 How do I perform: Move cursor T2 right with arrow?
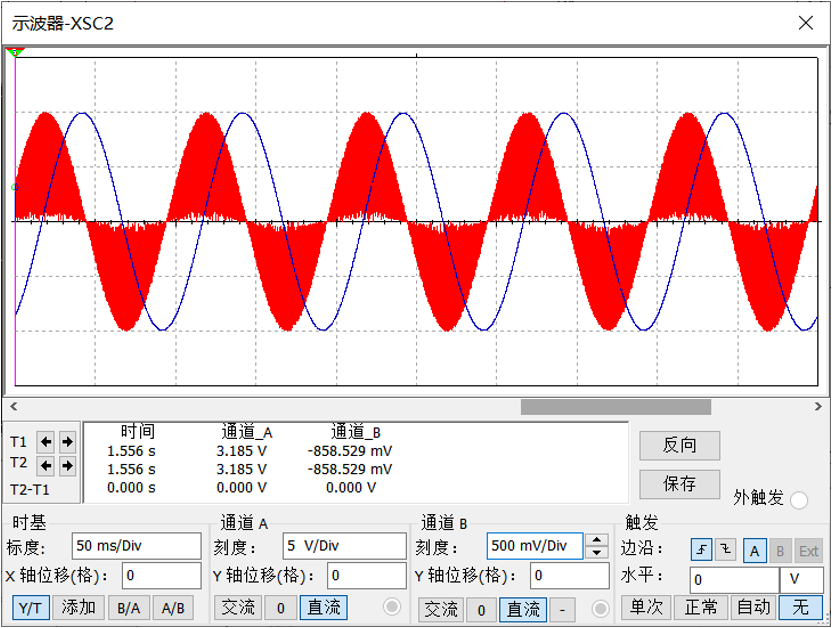tap(67, 466)
